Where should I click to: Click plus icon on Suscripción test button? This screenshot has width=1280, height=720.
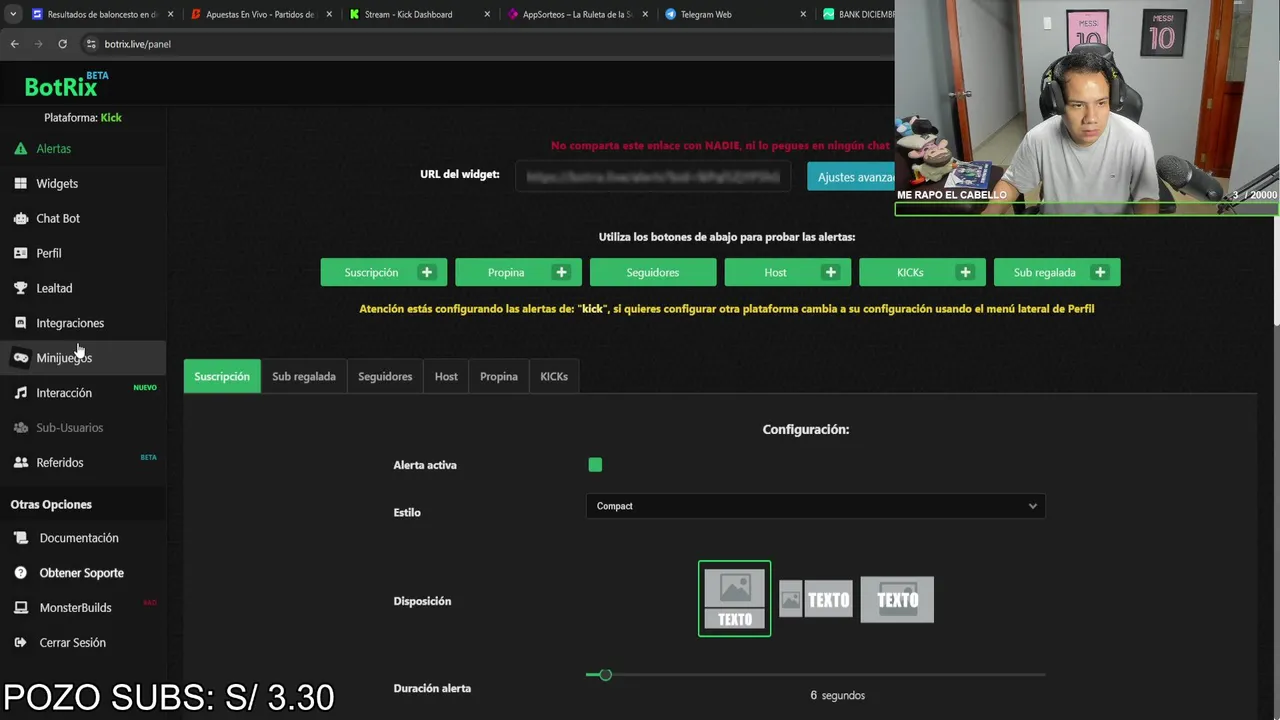pyautogui.click(x=427, y=272)
